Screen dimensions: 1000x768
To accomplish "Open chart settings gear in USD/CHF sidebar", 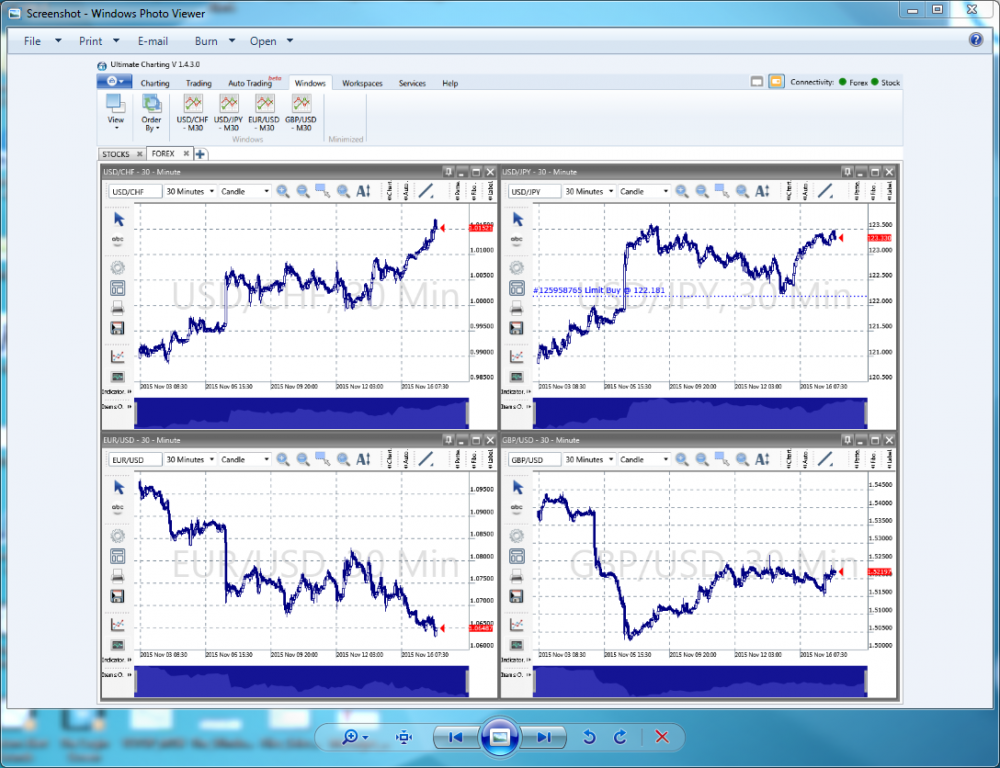I will pyautogui.click(x=117, y=268).
